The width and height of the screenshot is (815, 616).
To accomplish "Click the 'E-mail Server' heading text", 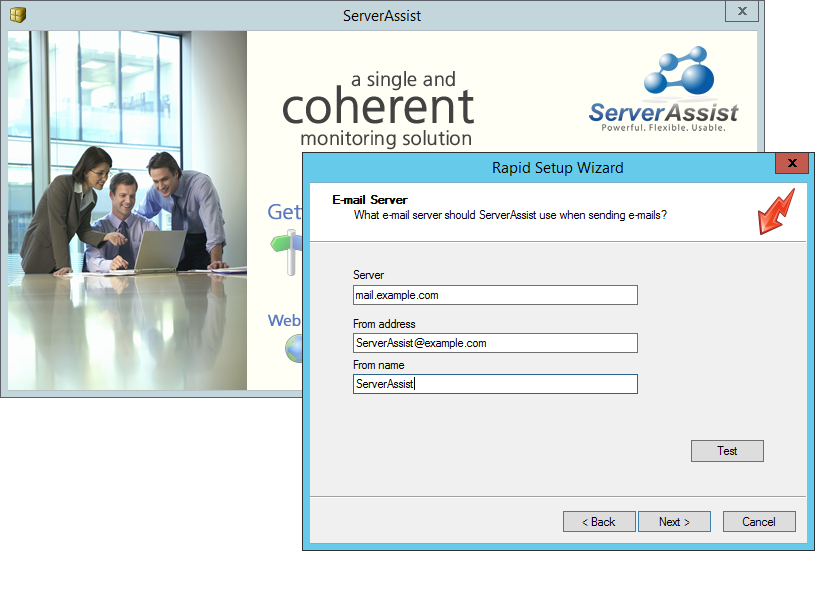I will coord(370,200).
